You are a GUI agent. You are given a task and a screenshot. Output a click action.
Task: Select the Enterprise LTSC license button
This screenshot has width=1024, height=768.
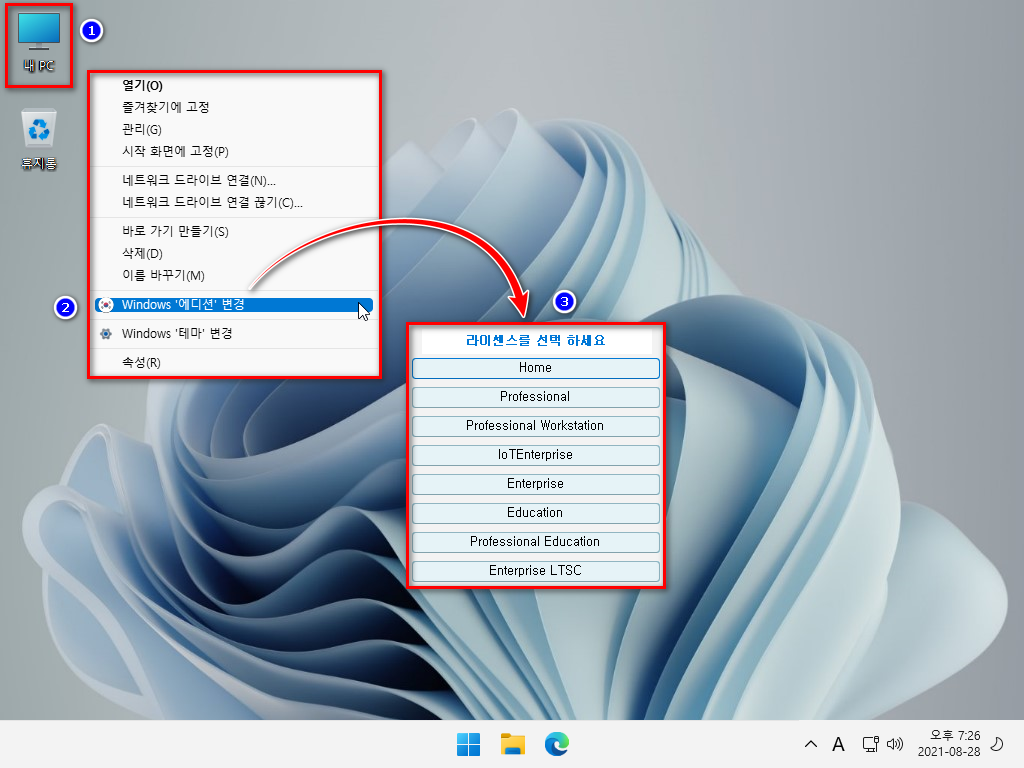click(x=536, y=571)
